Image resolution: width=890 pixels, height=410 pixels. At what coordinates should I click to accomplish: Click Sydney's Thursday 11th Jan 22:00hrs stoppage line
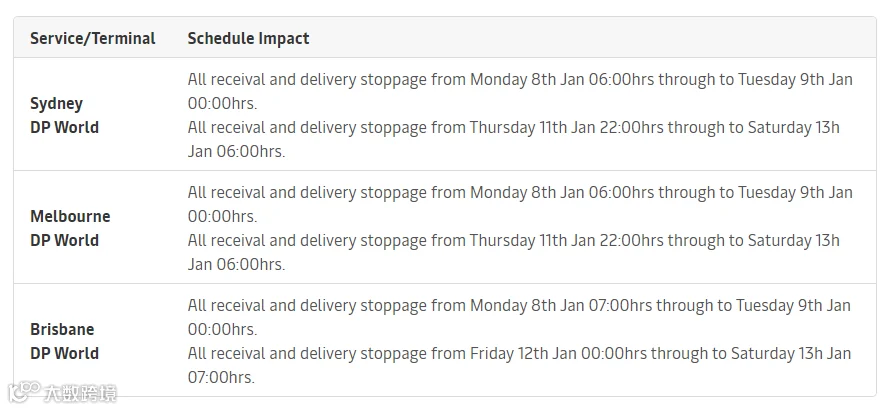tap(514, 139)
